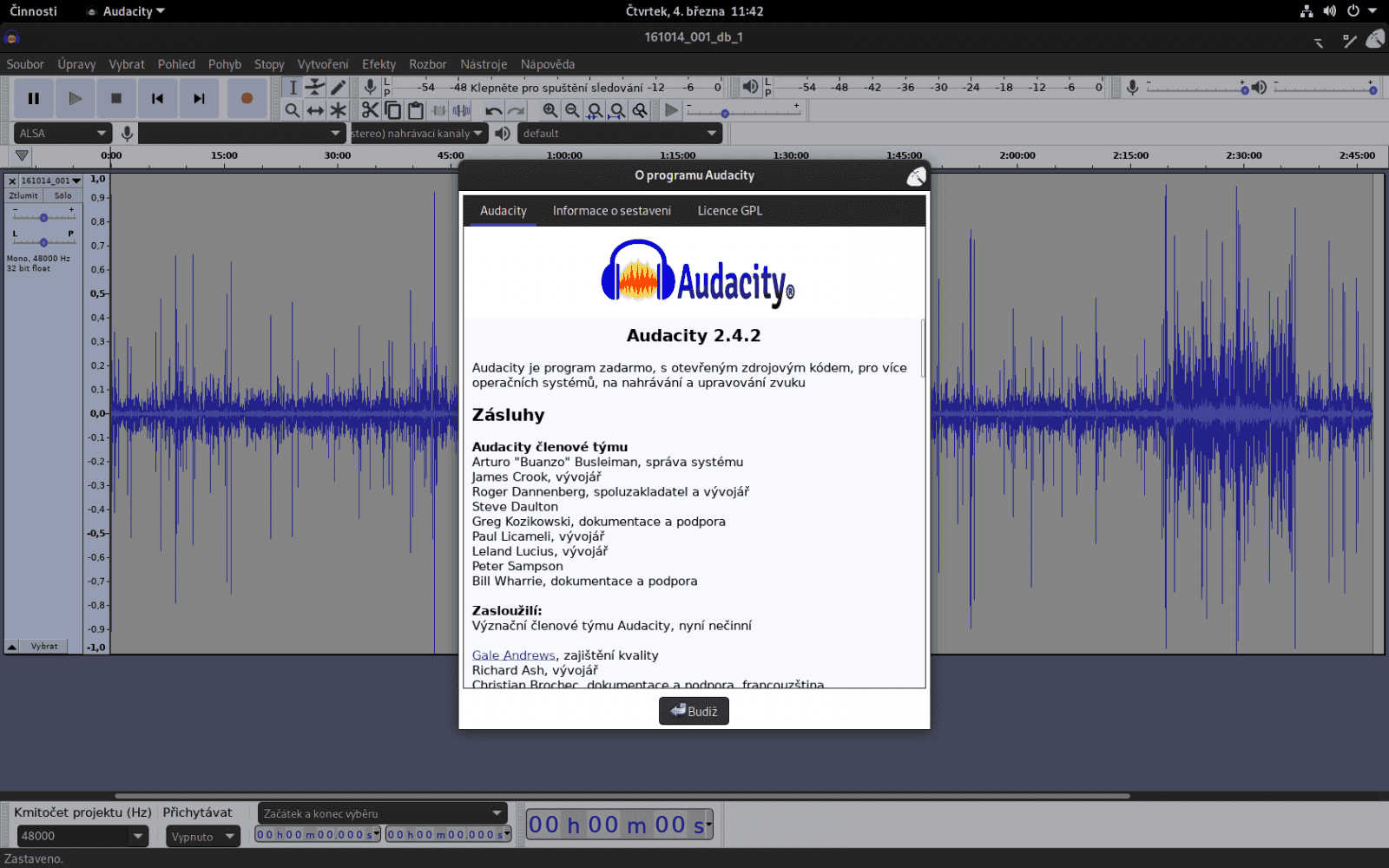This screenshot has width=1389, height=868.
Task: Click the Undo icon
Action: pyautogui.click(x=492, y=110)
